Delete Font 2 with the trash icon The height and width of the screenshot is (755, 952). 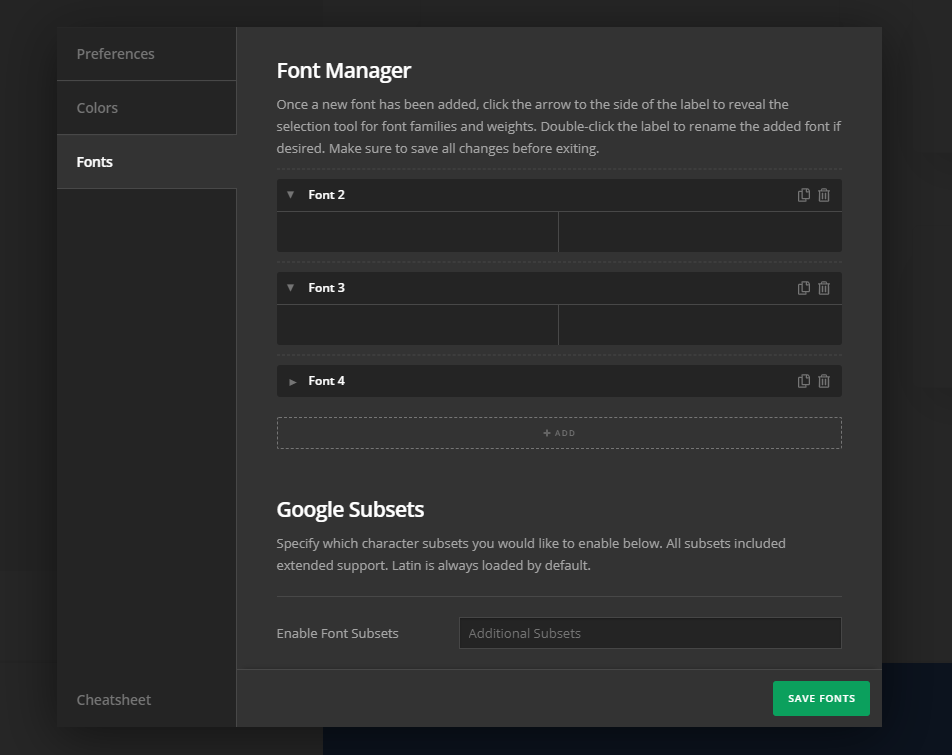(x=824, y=195)
